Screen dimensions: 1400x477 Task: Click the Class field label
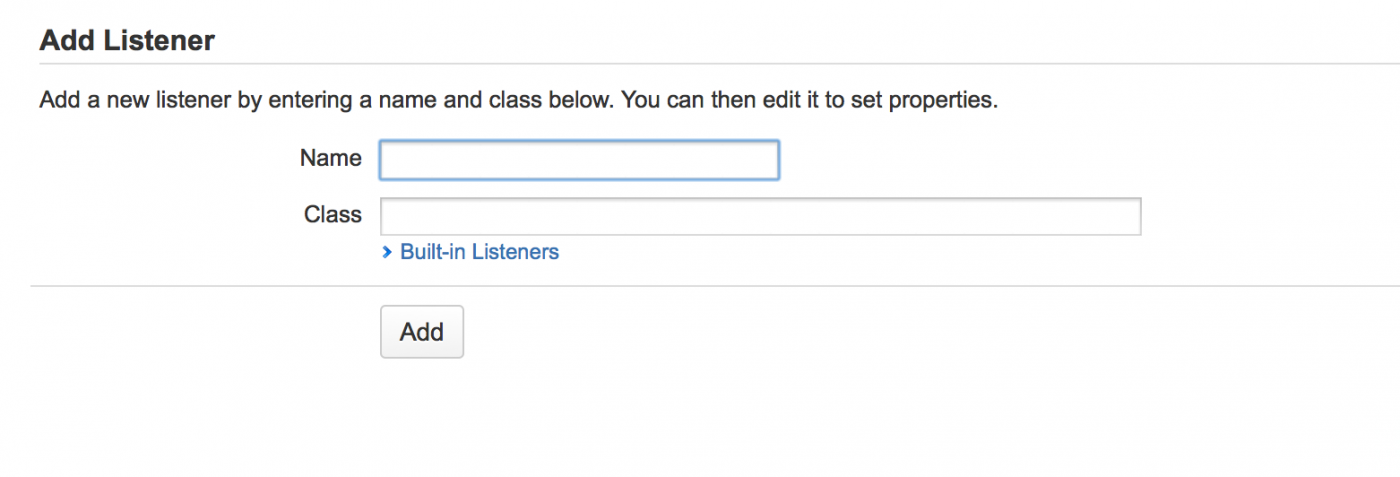coord(333,214)
